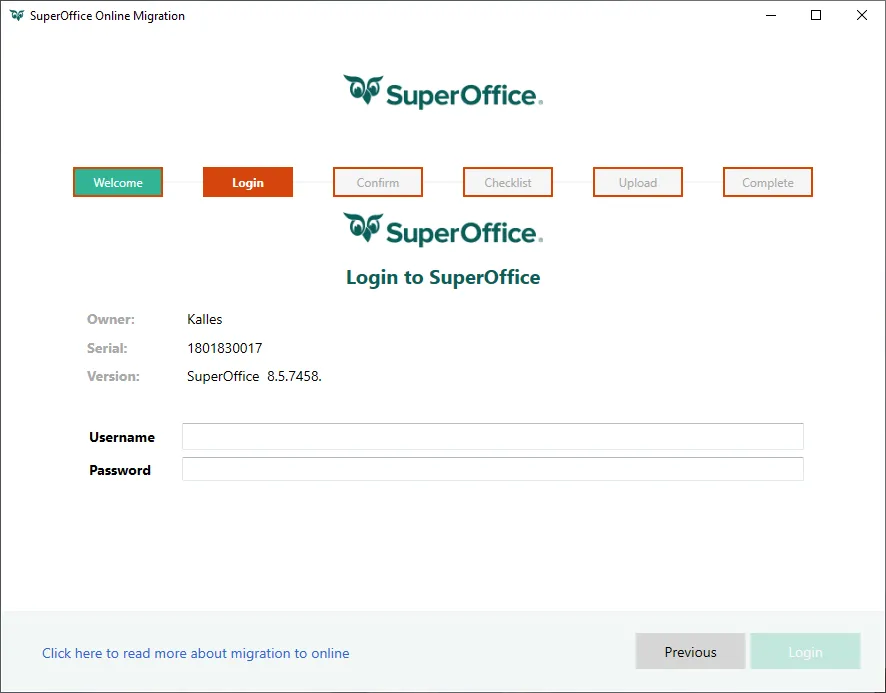Go to the Welcome step
Screen dimensions: 886x693
coord(118,182)
